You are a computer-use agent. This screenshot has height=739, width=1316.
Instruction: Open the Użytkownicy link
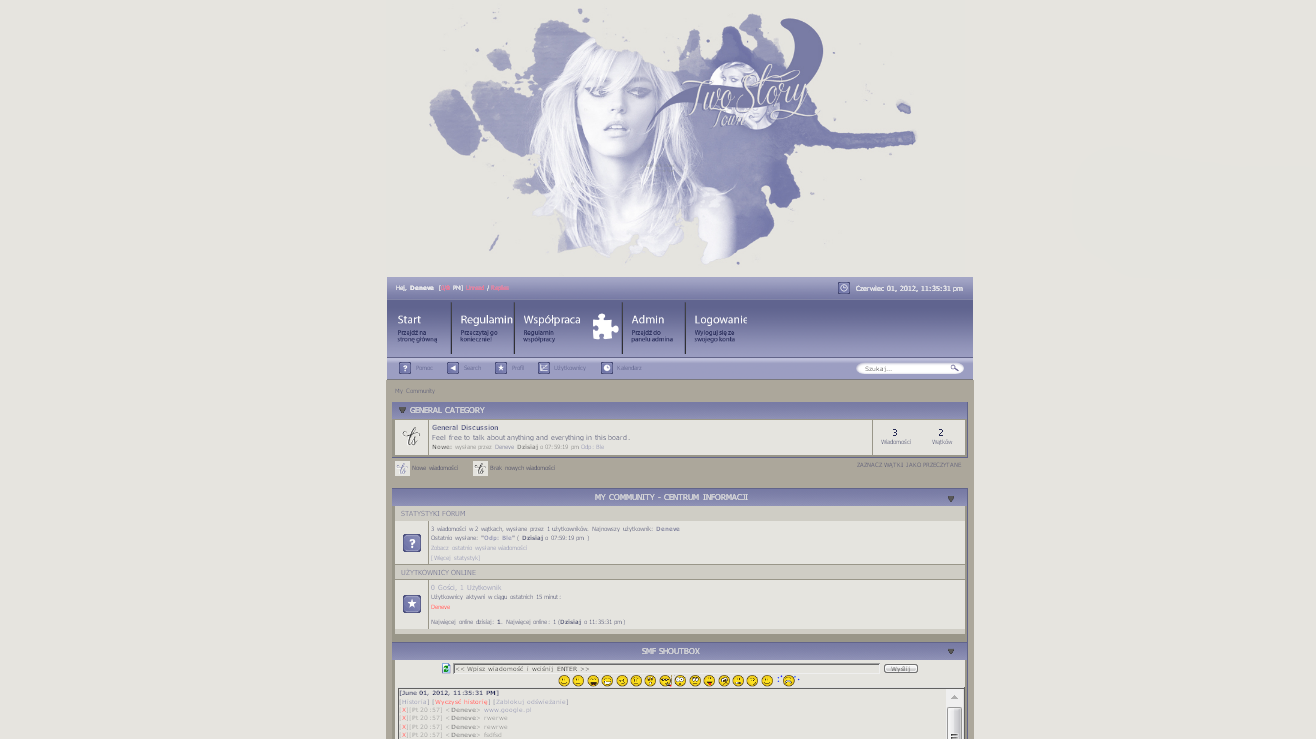pos(570,368)
